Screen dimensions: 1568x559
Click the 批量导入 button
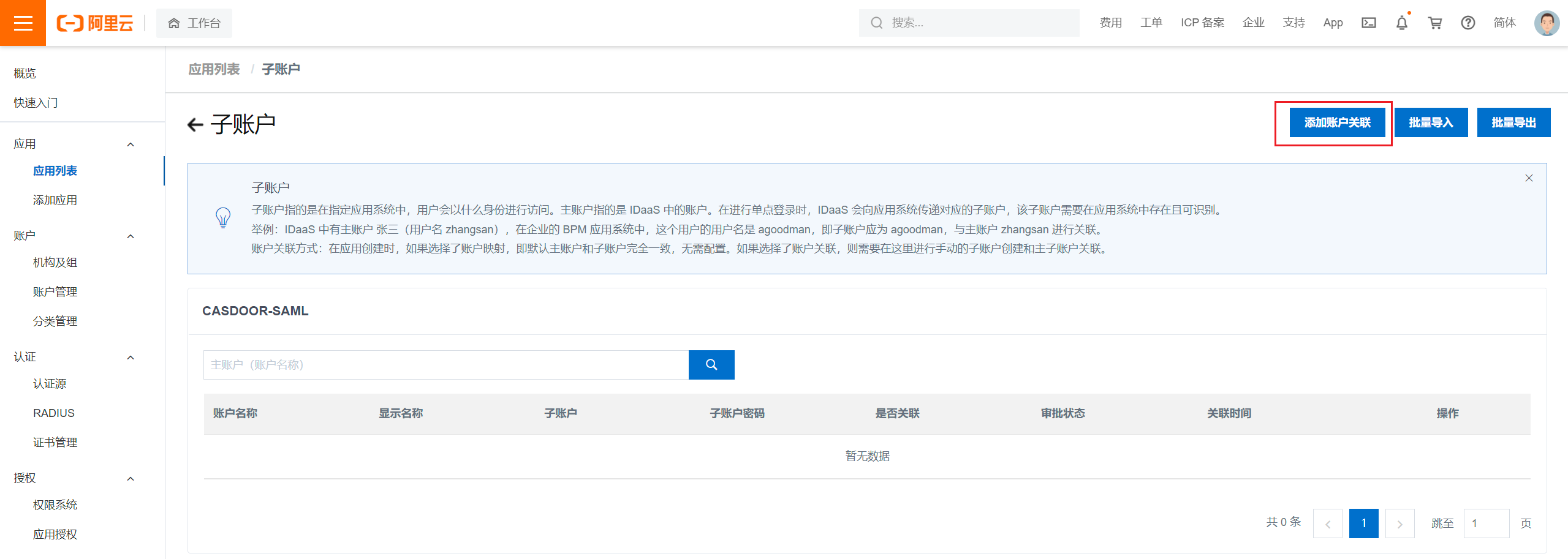[1431, 122]
